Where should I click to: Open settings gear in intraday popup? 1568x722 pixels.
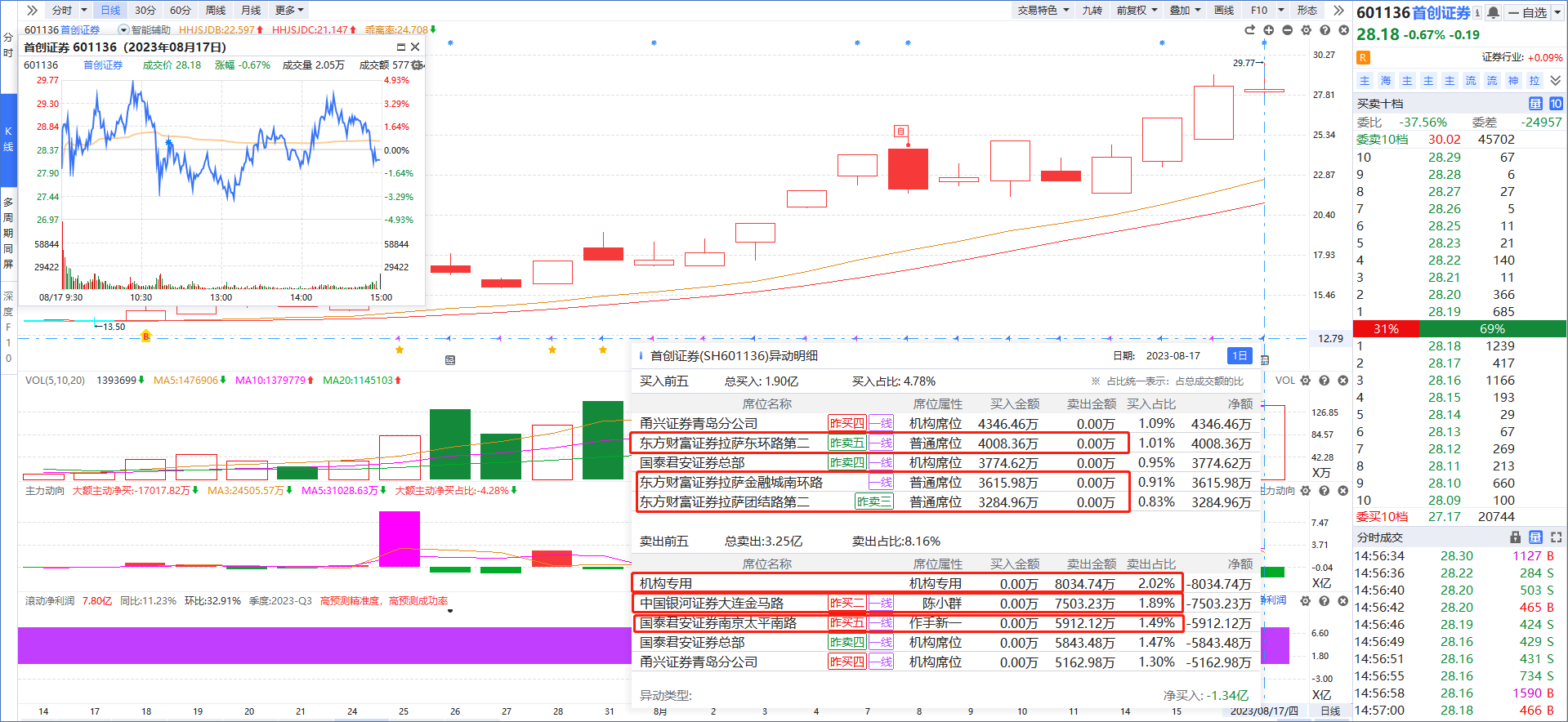click(418, 65)
